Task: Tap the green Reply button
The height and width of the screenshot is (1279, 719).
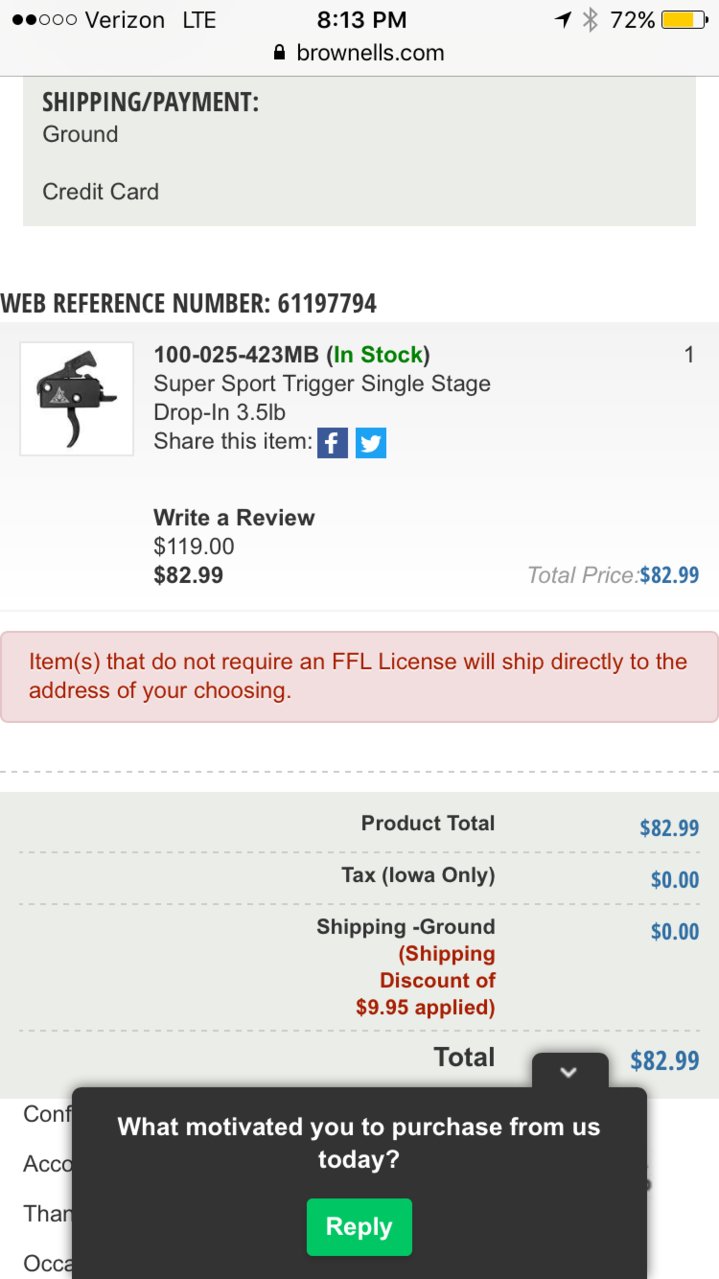Action: [x=359, y=1226]
